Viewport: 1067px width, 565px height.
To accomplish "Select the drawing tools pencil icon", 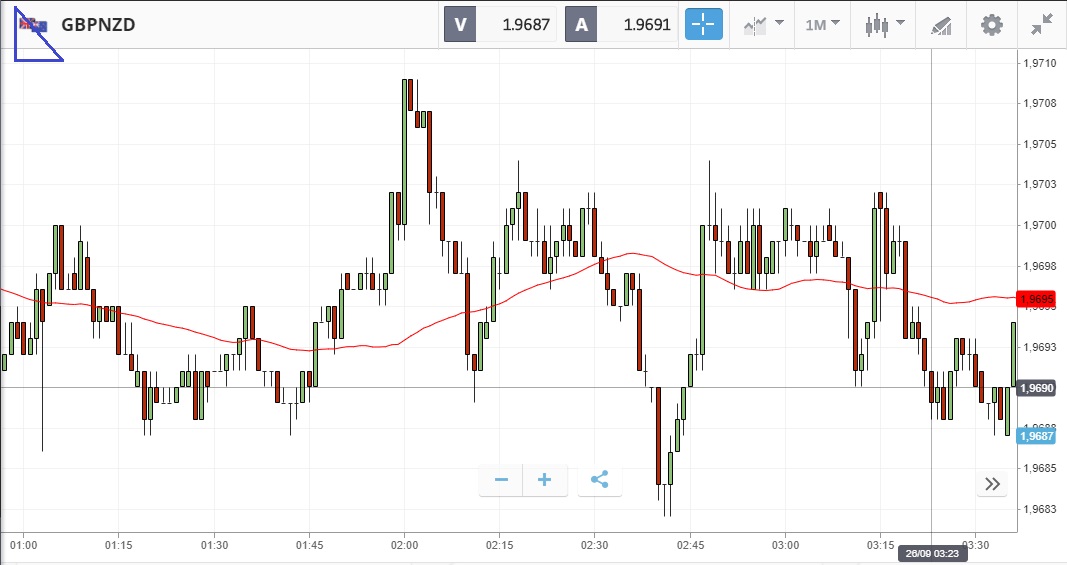I will tap(941, 26).
